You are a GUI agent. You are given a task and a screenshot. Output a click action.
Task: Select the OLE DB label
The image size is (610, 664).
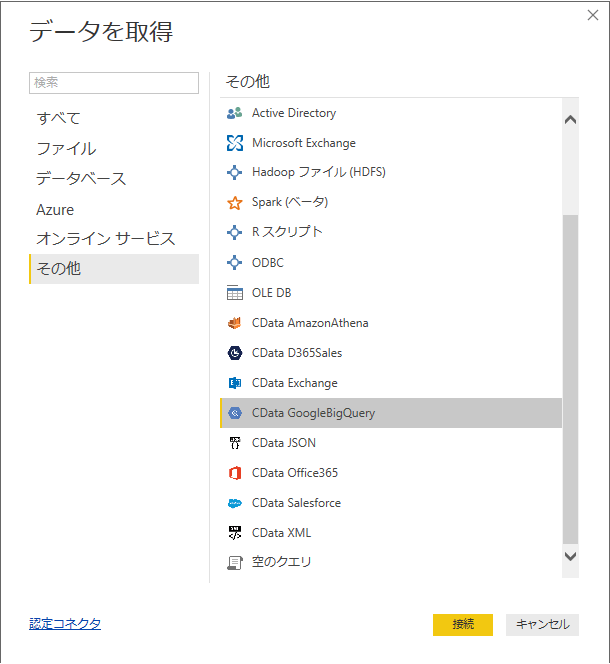pyautogui.click(x=272, y=293)
